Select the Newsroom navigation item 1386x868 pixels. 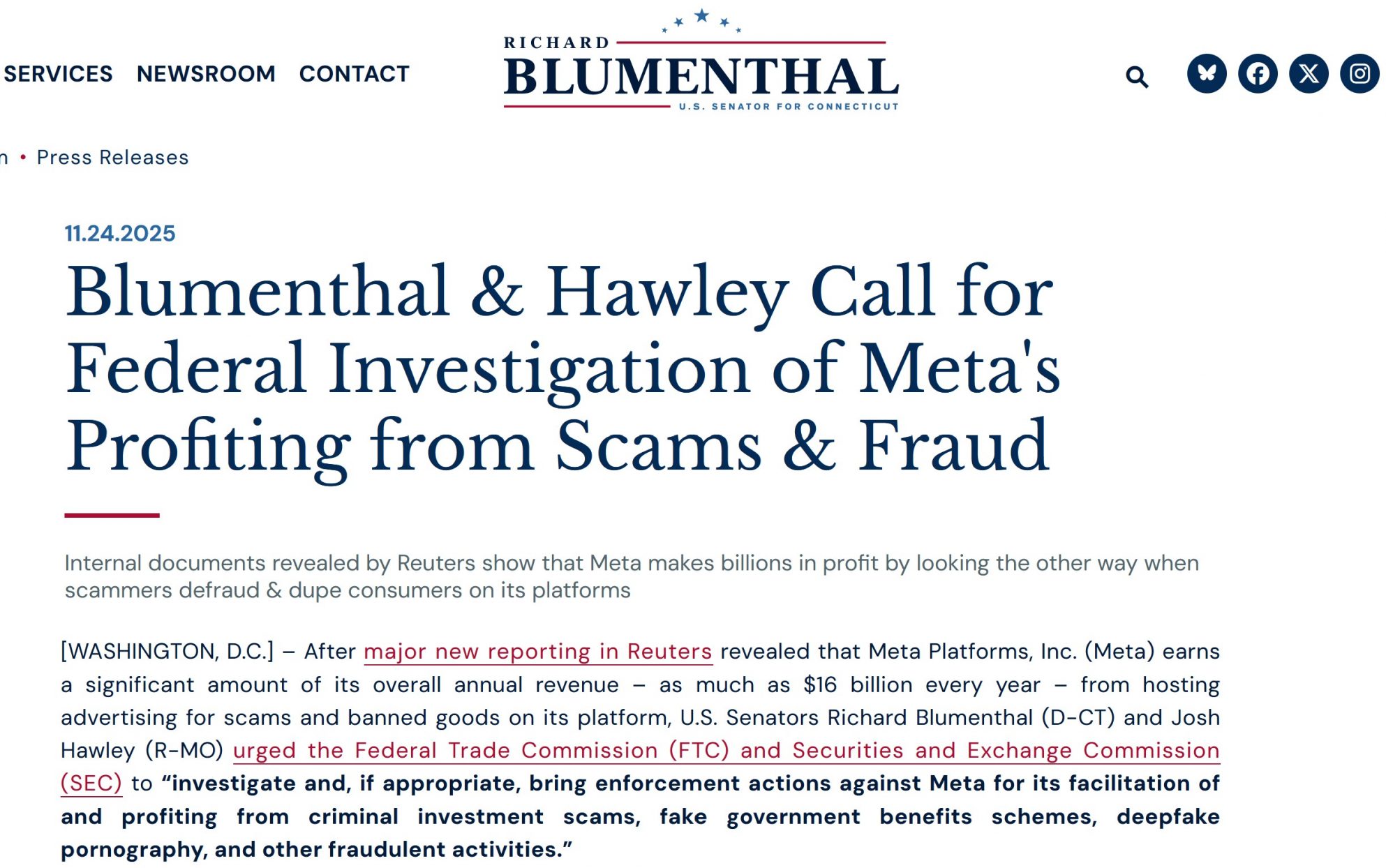[206, 74]
